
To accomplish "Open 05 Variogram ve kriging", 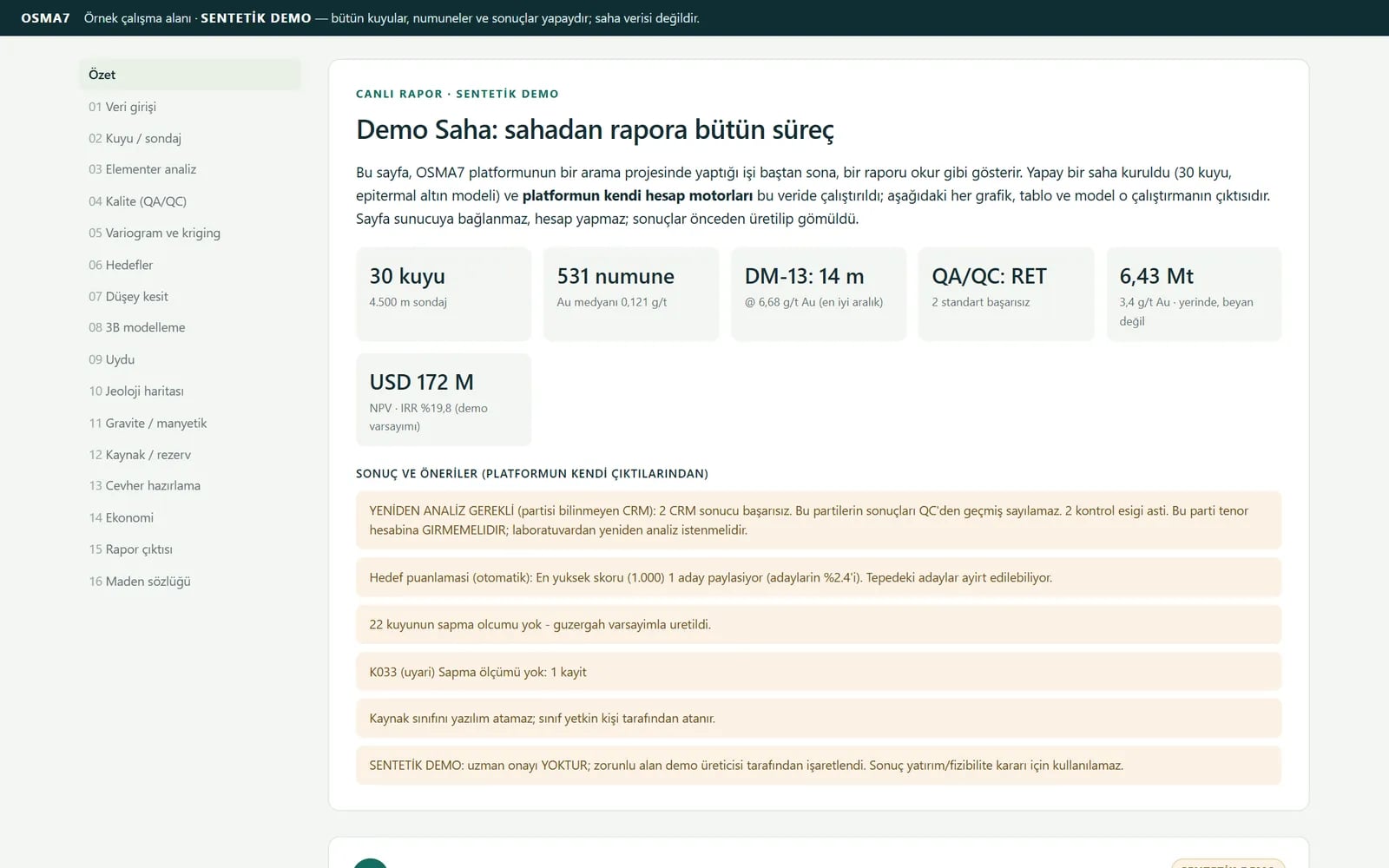I will 155,233.
